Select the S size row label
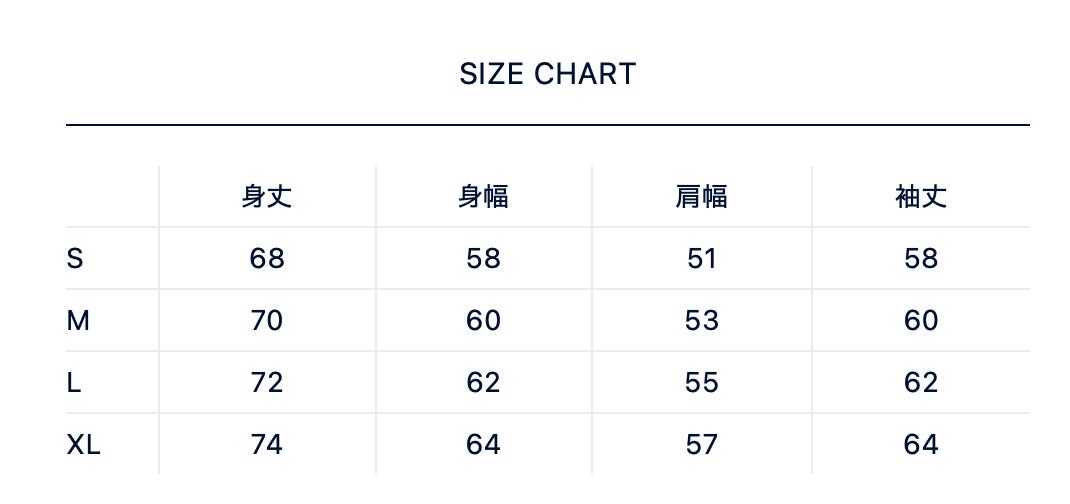Screen dimensions: 1070x504 click(75, 259)
